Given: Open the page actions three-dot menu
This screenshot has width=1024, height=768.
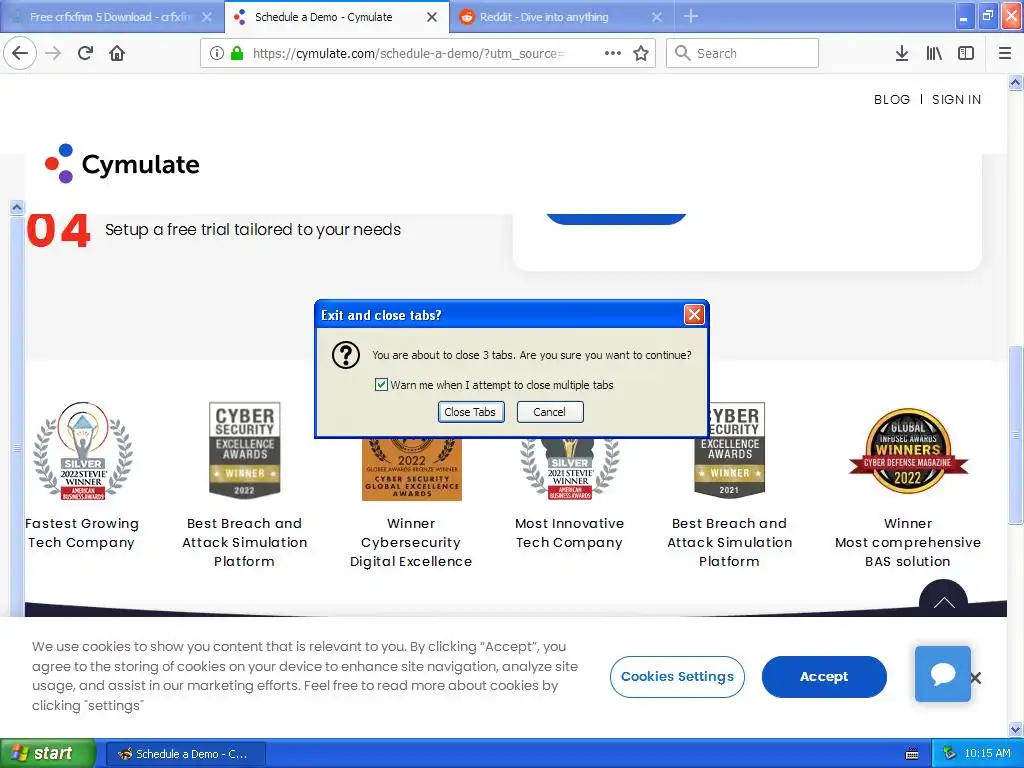Looking at the screenshot, I should pos(613,53).
